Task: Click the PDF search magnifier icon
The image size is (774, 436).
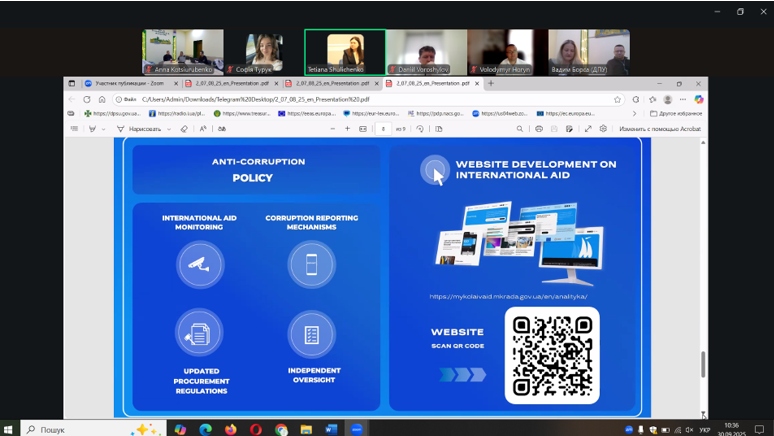Action: coord(520,129)
